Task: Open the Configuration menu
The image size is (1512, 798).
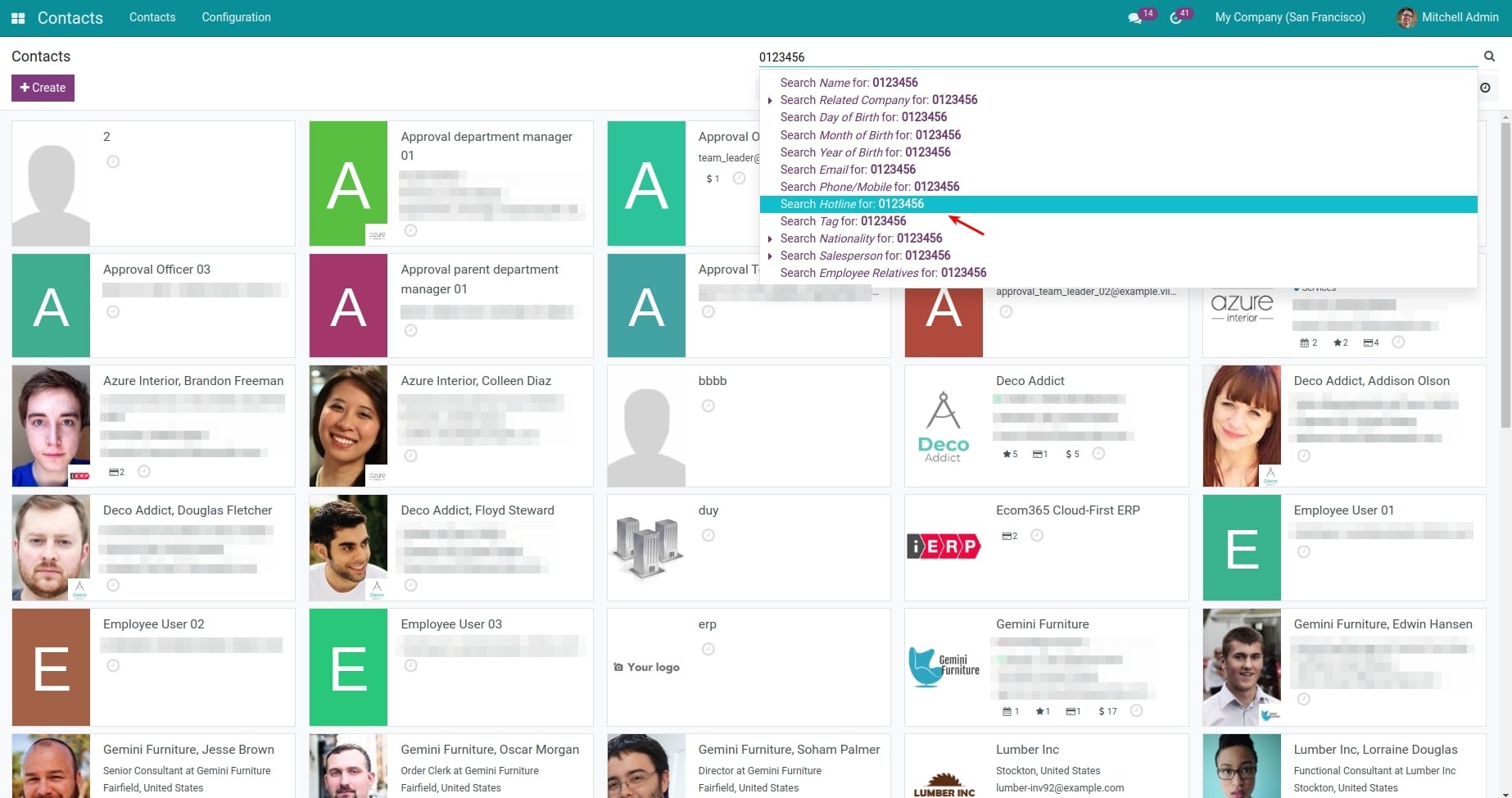Action: point(236,17)
